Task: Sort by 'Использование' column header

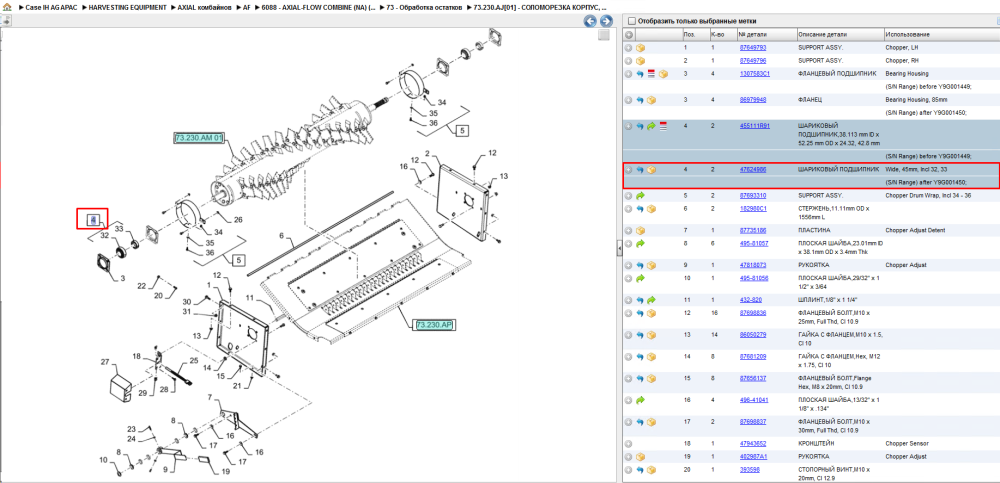Action: [908, 34]
